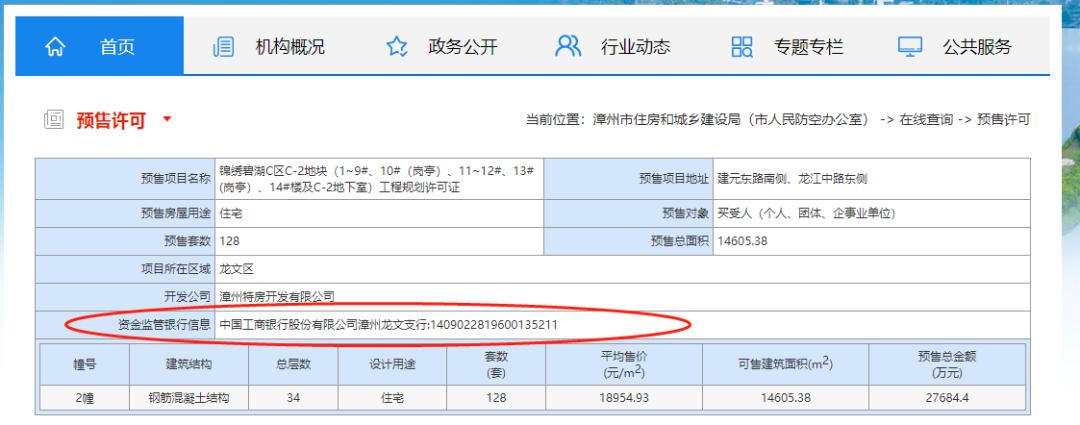Screen dimensions: 1080x425
Task: Click the 预售对象 label
Action: (685, 214)
